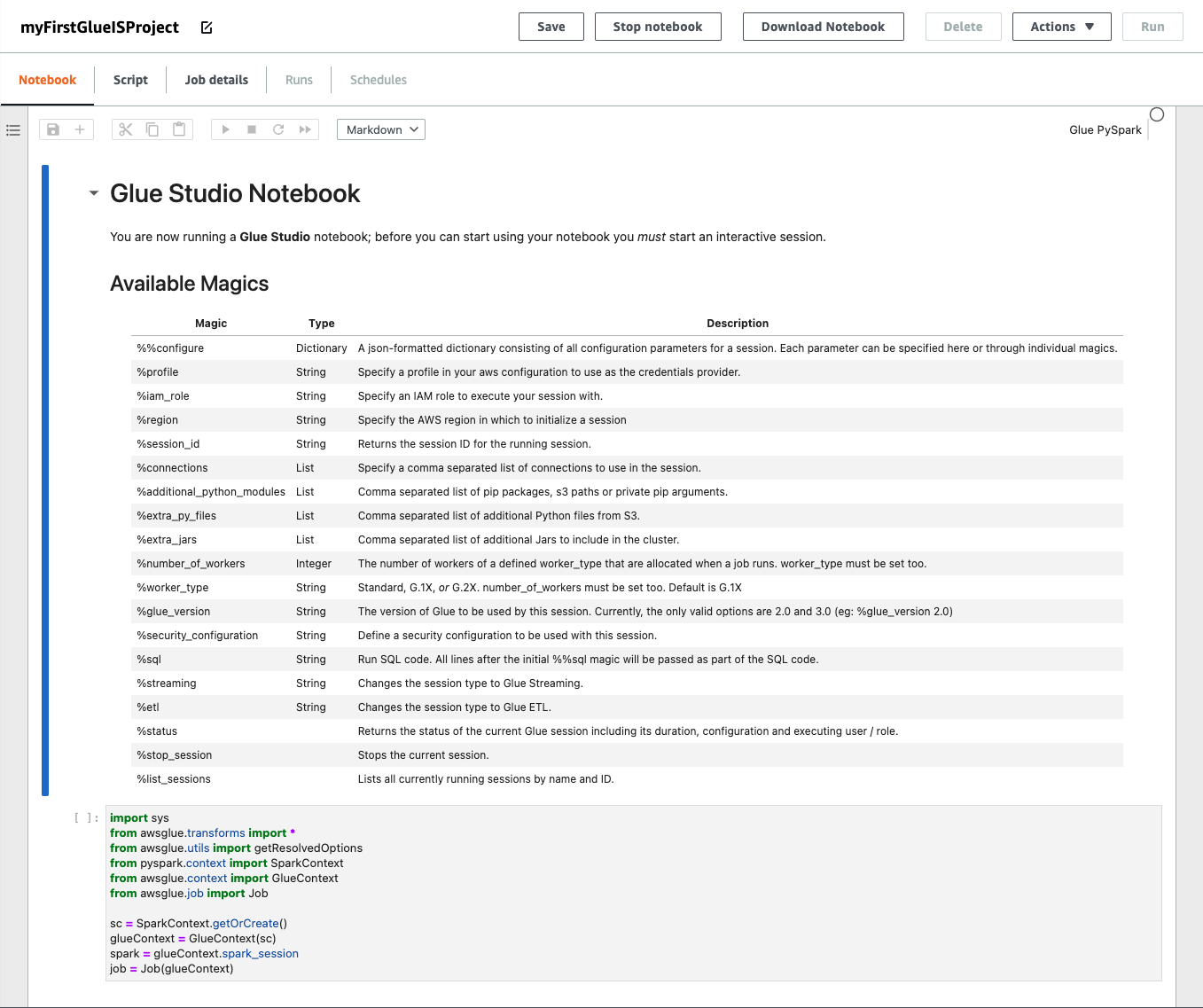This screenshot has width=1203, height=1008.
Task: Click 'Stops the current session.' description
Action: [424, 755]
